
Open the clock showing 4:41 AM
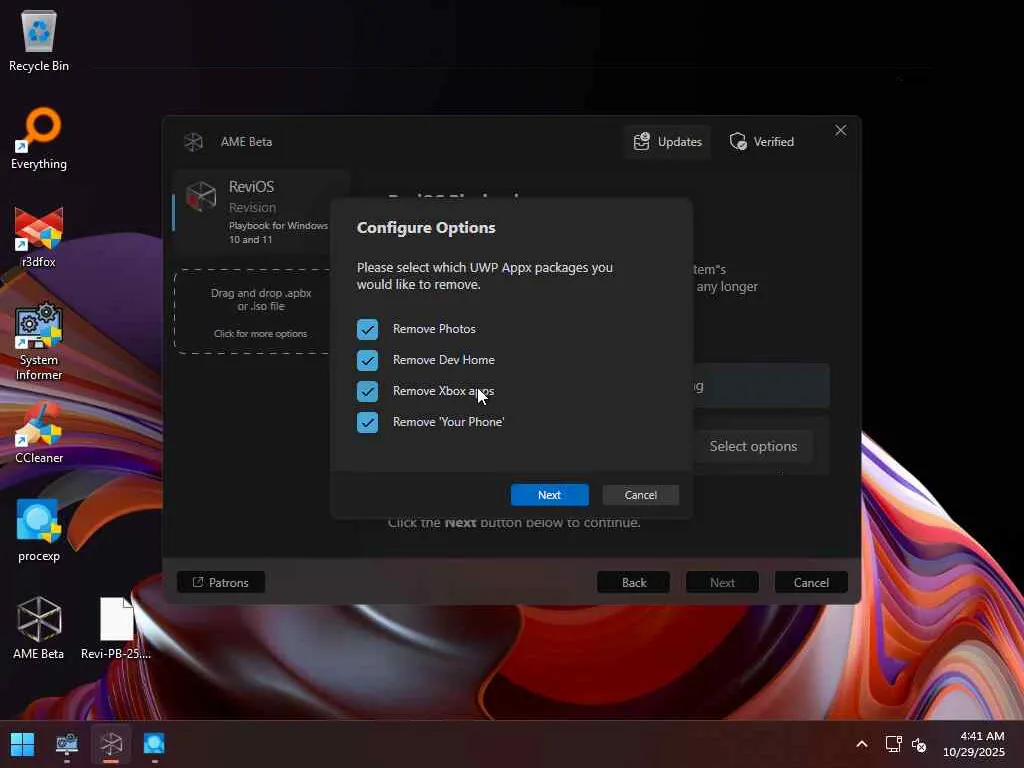(x=974, y=744)
